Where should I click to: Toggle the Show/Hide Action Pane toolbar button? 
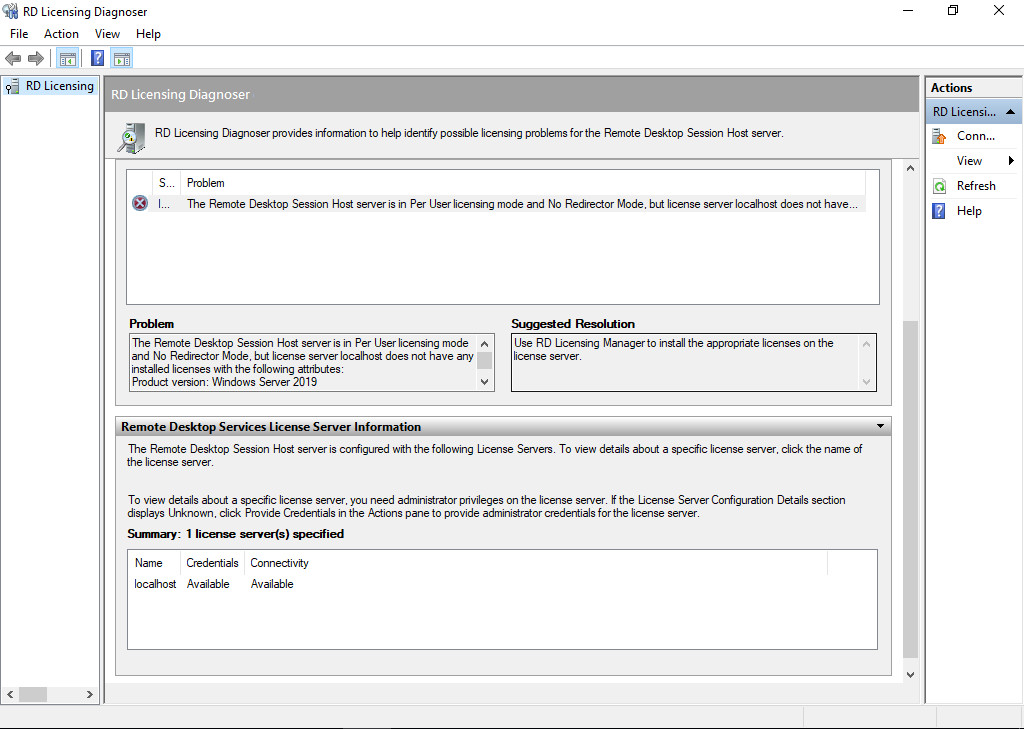coord(122,58)
